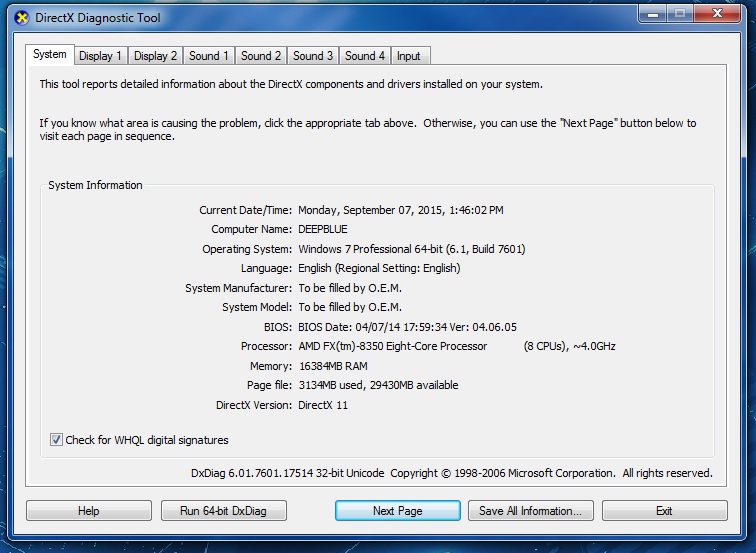Click the BIOS Date value text
This screenshot has width=756, height=553.
click(x=407, y=327)
